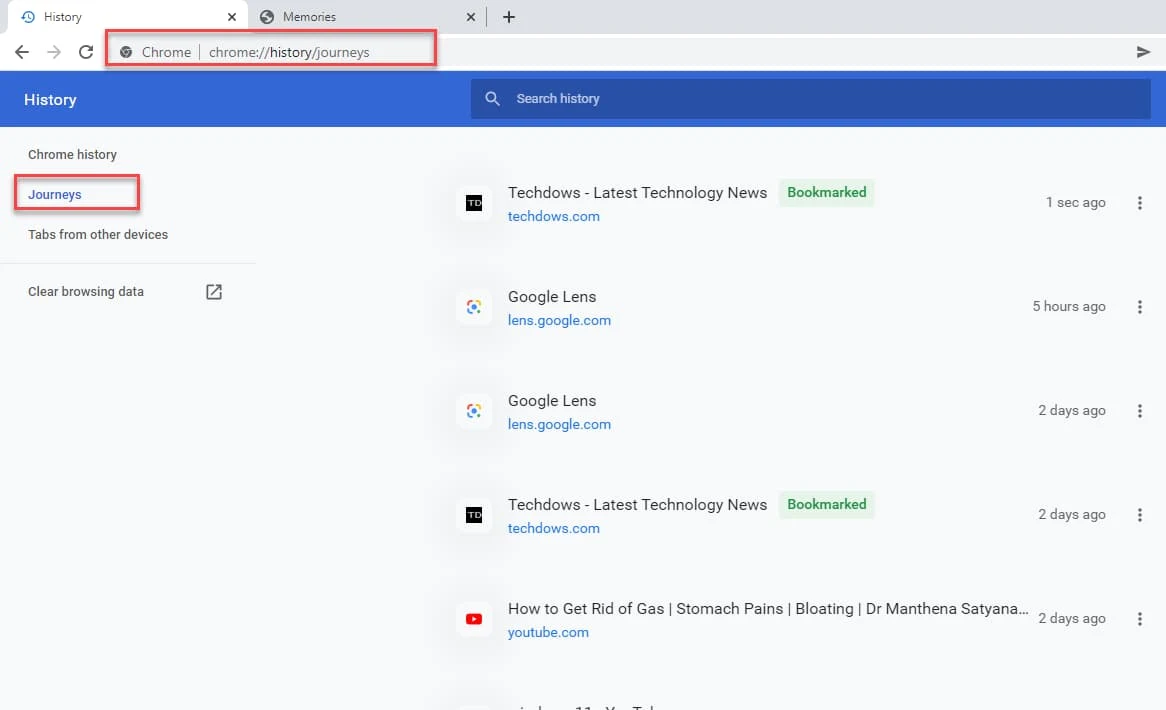
Task: Click the YouTube favicon on the video entry
Action: click(473, 619)
